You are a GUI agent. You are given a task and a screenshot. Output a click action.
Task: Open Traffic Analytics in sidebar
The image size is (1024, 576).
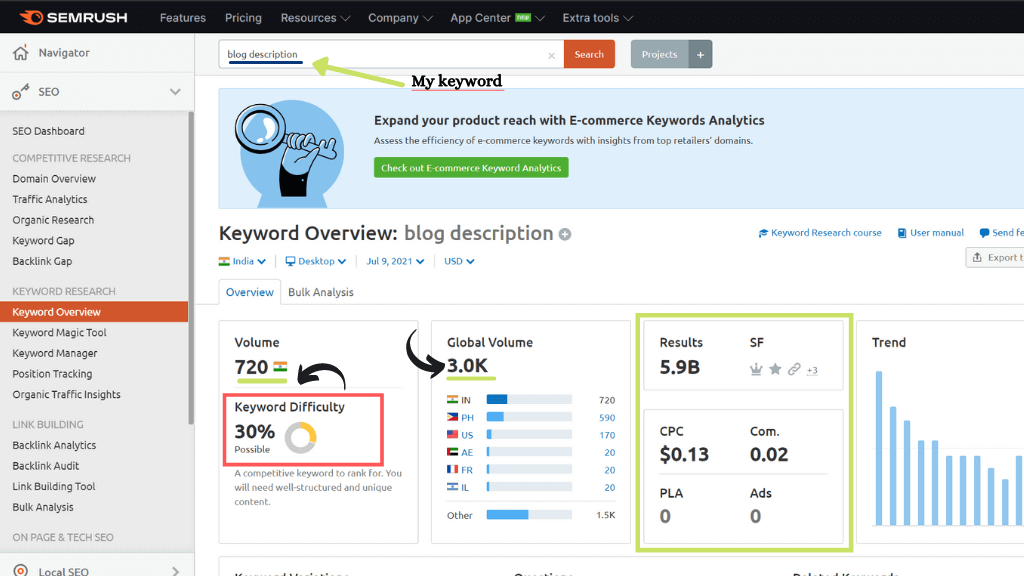[50, 199]
